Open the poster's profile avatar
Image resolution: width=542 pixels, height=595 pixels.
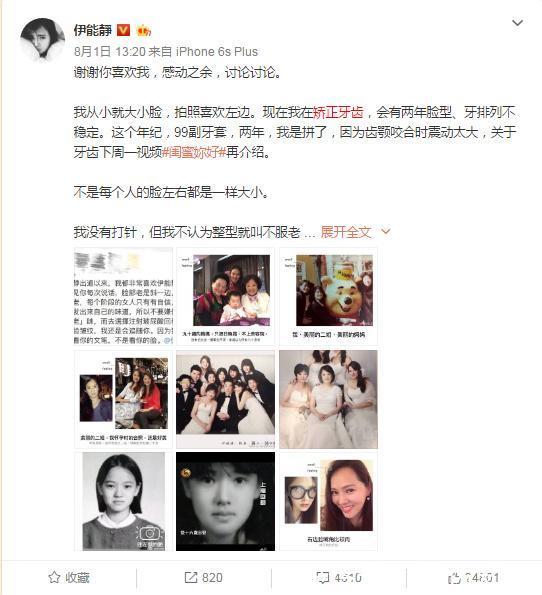coord(42,40)
